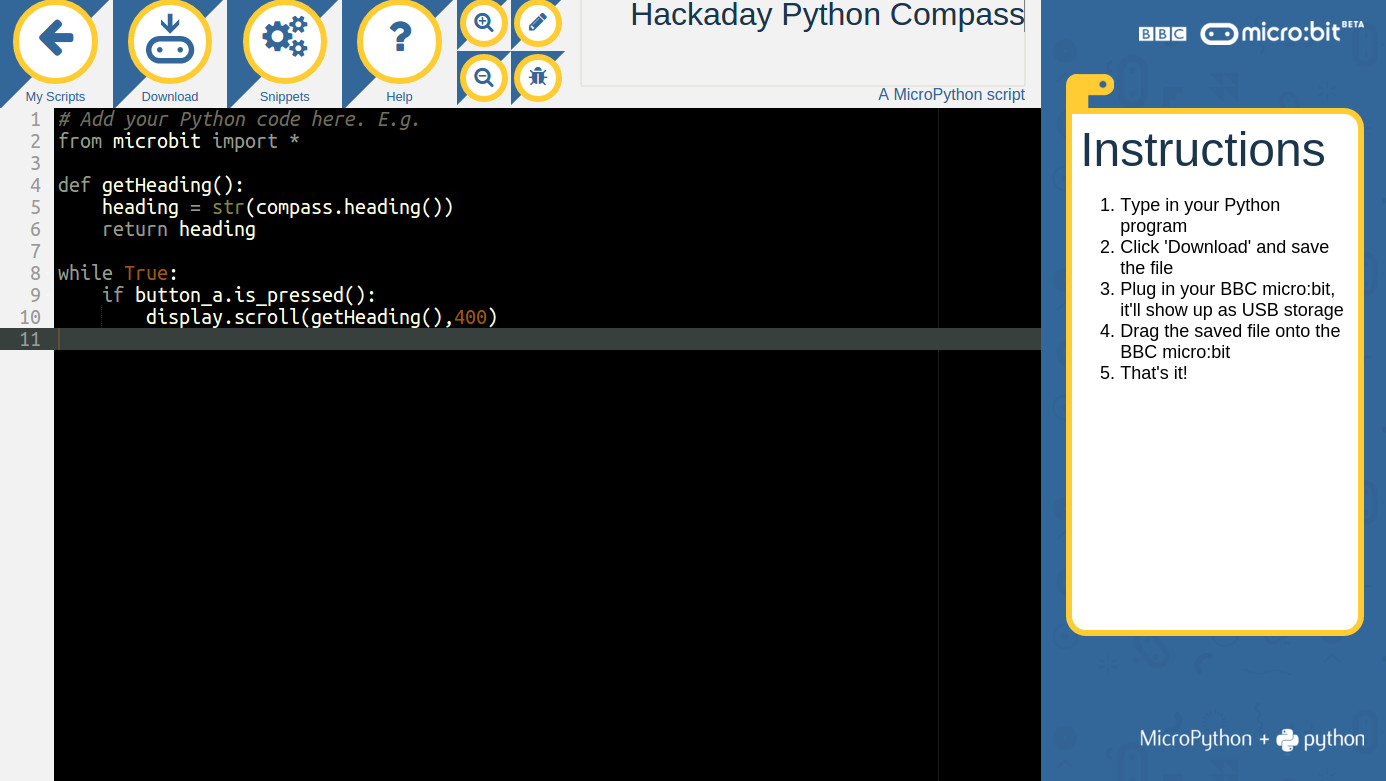Click line number 4 in gutter
The image size is (1386, 781).
point(35,185)
